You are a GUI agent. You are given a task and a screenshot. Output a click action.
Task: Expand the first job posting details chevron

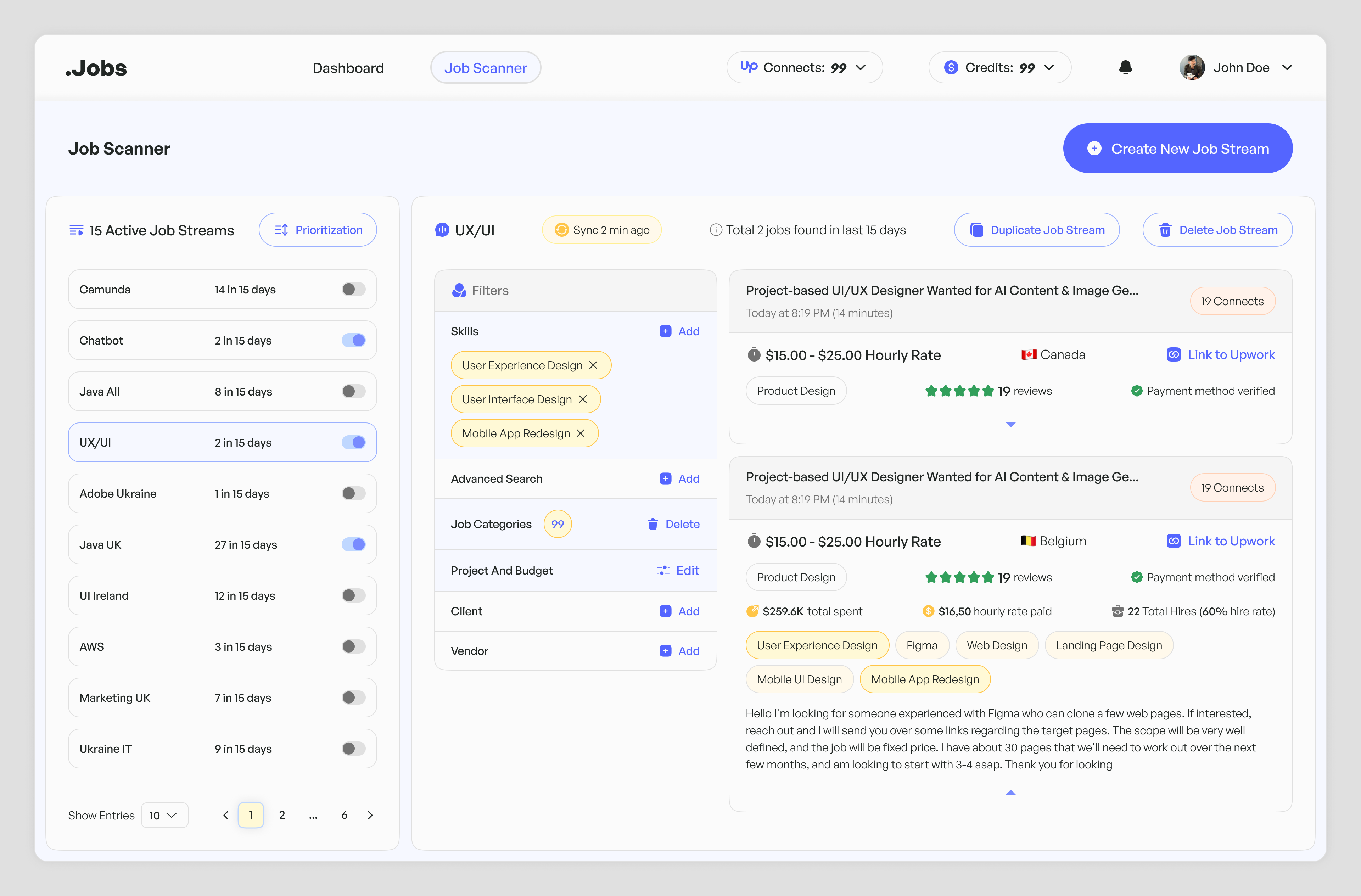(1010, 424)
